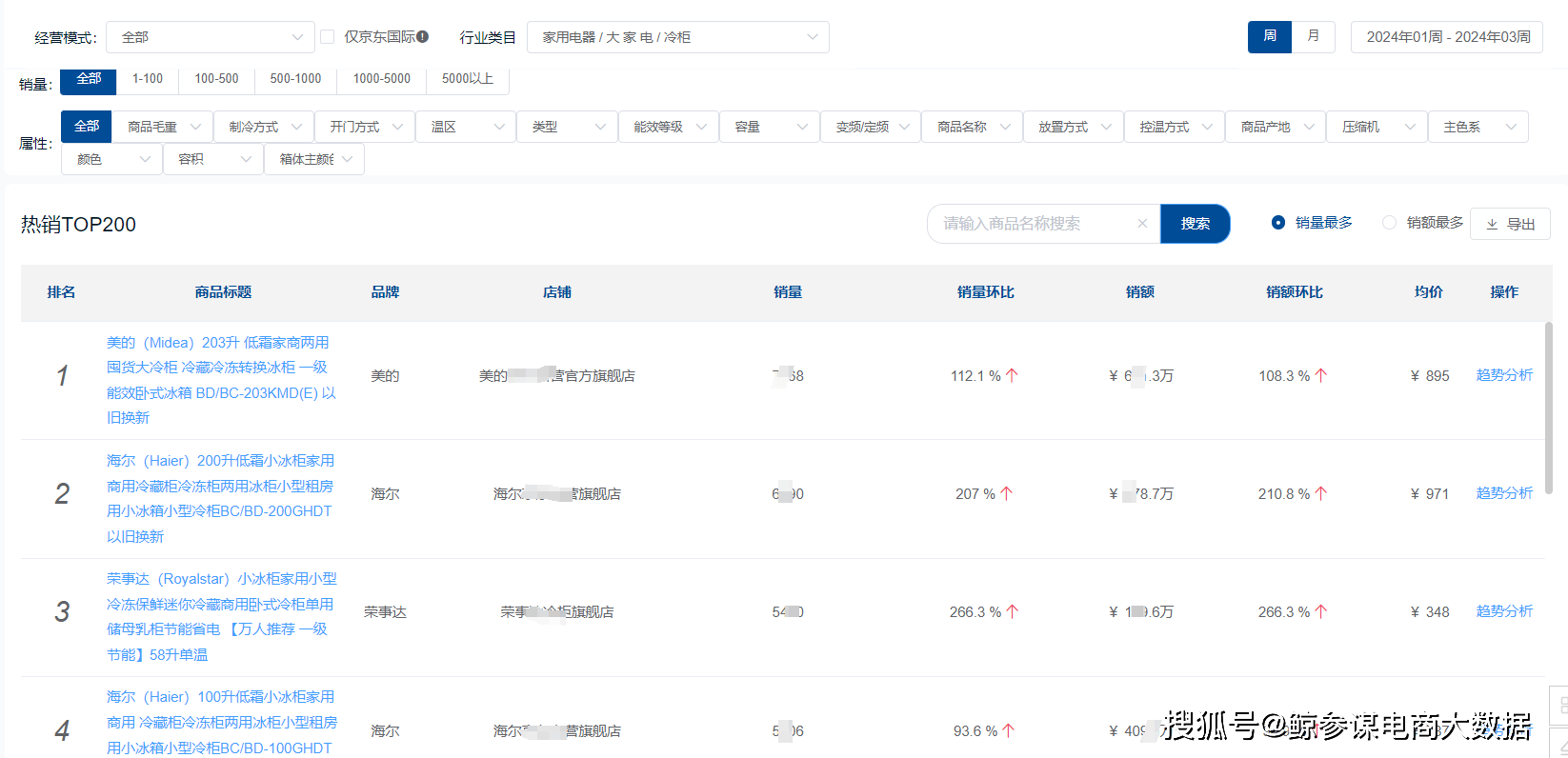Select the 100-500 sales volume filter
Image resolution: width=1568 pixels, height=758 pixels.
coord(216,80)
